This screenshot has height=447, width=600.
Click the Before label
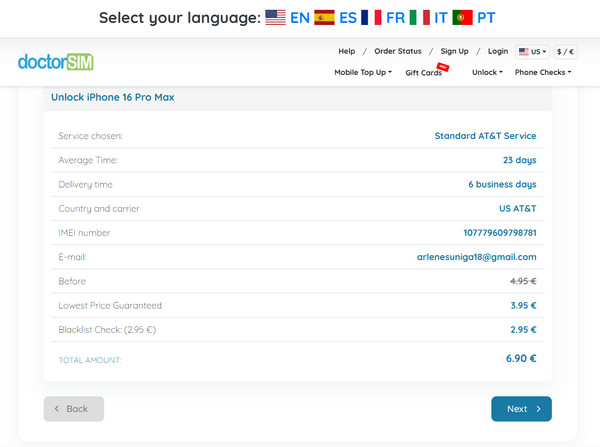72,281
